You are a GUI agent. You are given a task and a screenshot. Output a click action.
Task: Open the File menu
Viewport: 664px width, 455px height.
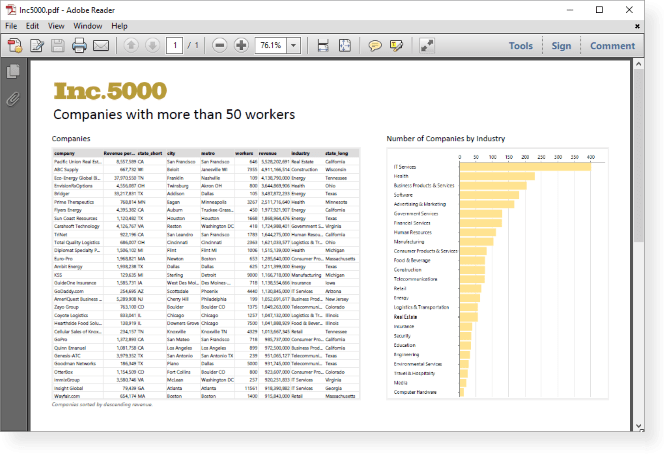click(x=11, y=26)
